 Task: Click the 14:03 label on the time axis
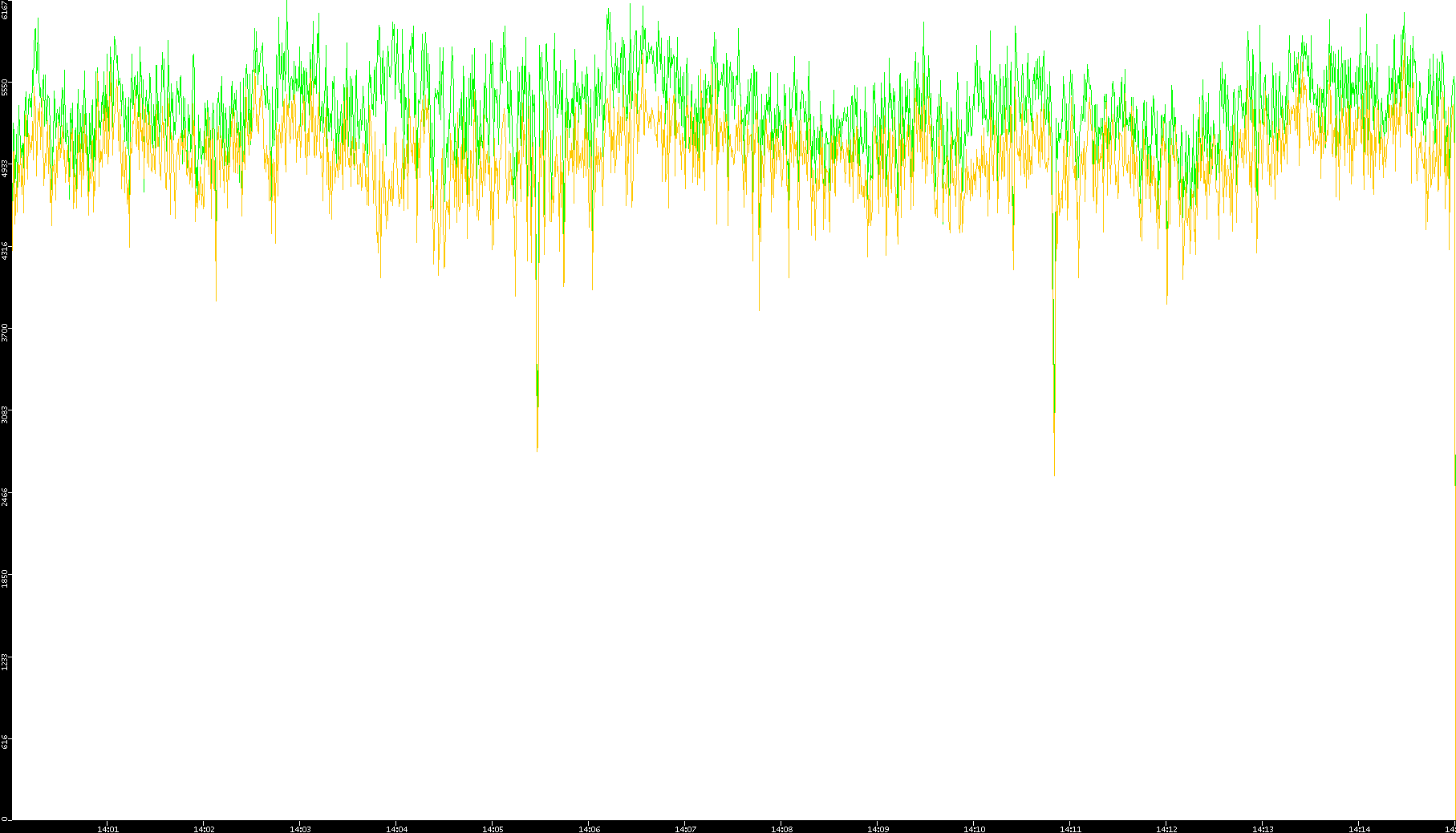coord(300,829)
